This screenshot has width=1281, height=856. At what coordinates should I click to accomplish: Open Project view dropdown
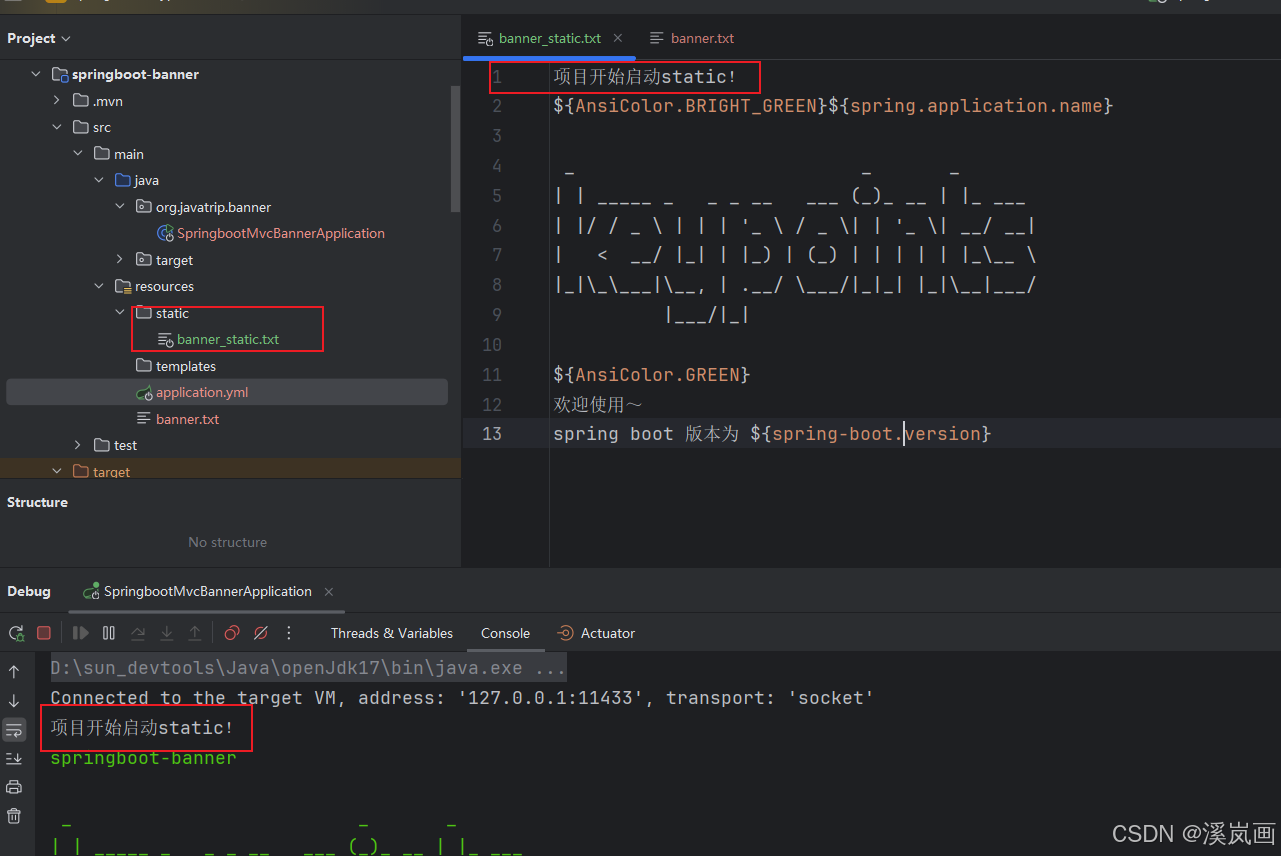[x=39, y=38]
